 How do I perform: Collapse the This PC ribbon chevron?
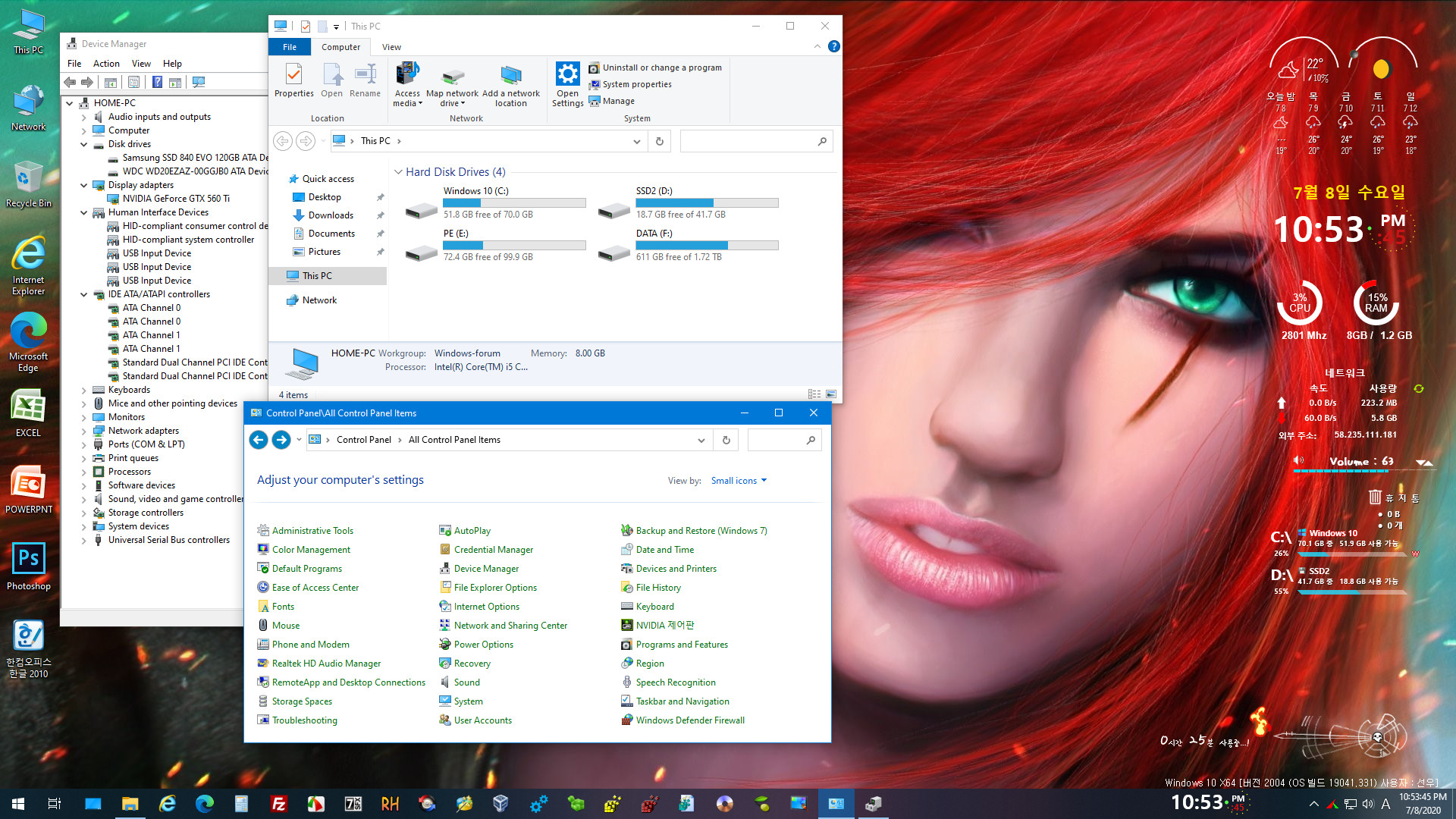pos(817,46)
